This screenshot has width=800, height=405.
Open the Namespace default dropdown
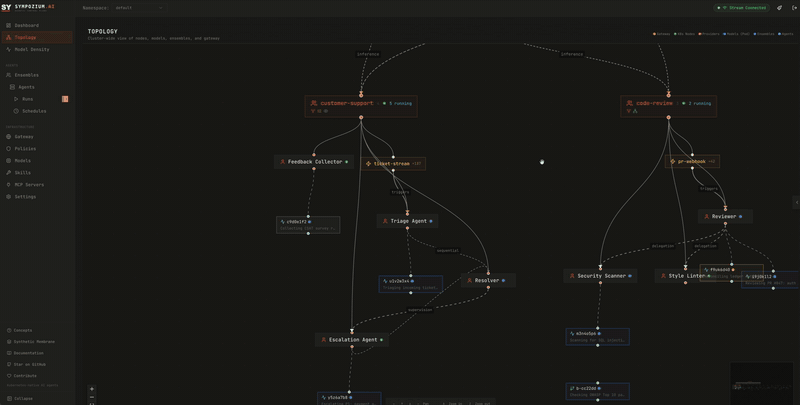click(x=139, y=8)
